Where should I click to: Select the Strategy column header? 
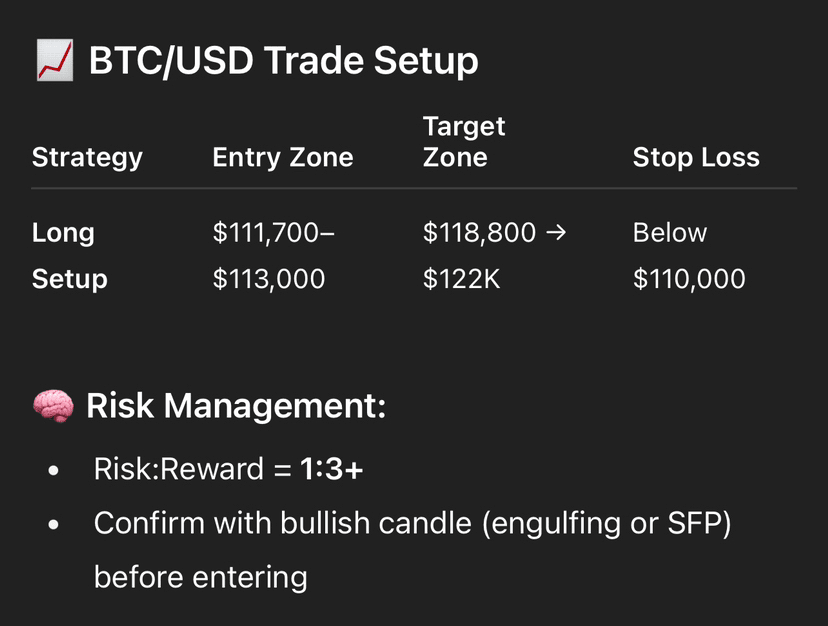87,157
